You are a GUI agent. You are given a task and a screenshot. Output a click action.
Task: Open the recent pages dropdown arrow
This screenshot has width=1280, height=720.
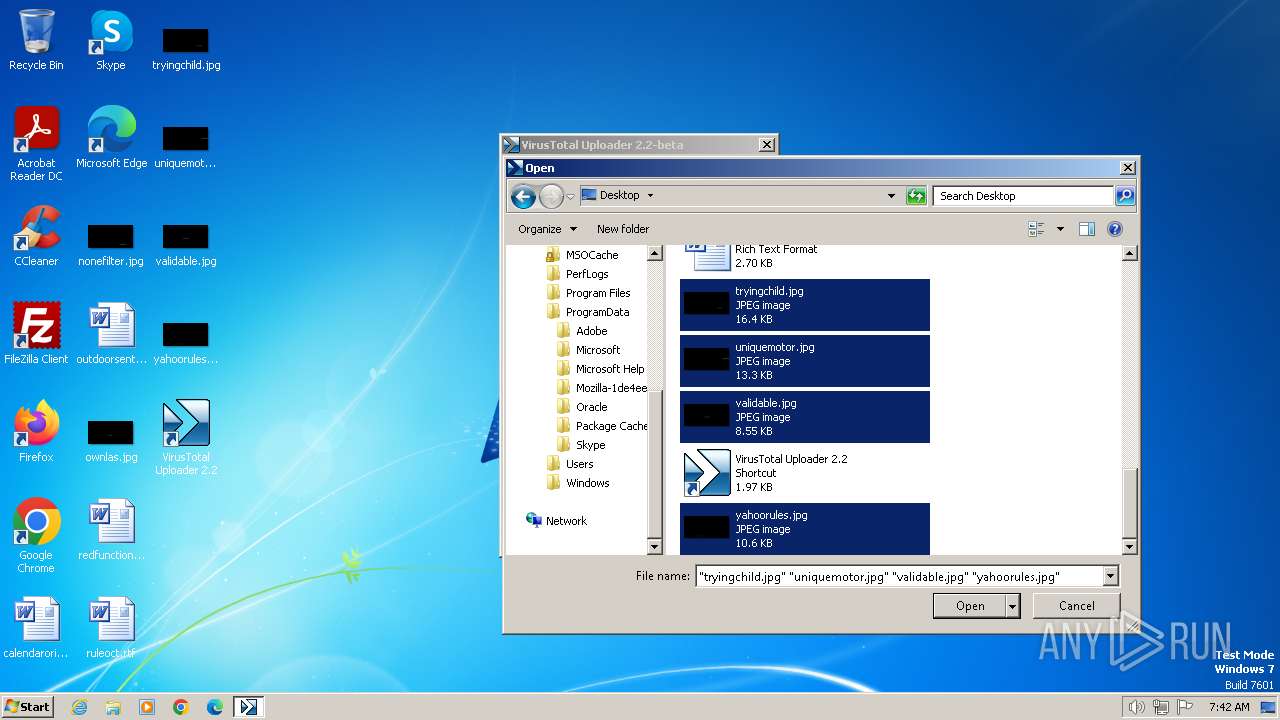point(570,196)
